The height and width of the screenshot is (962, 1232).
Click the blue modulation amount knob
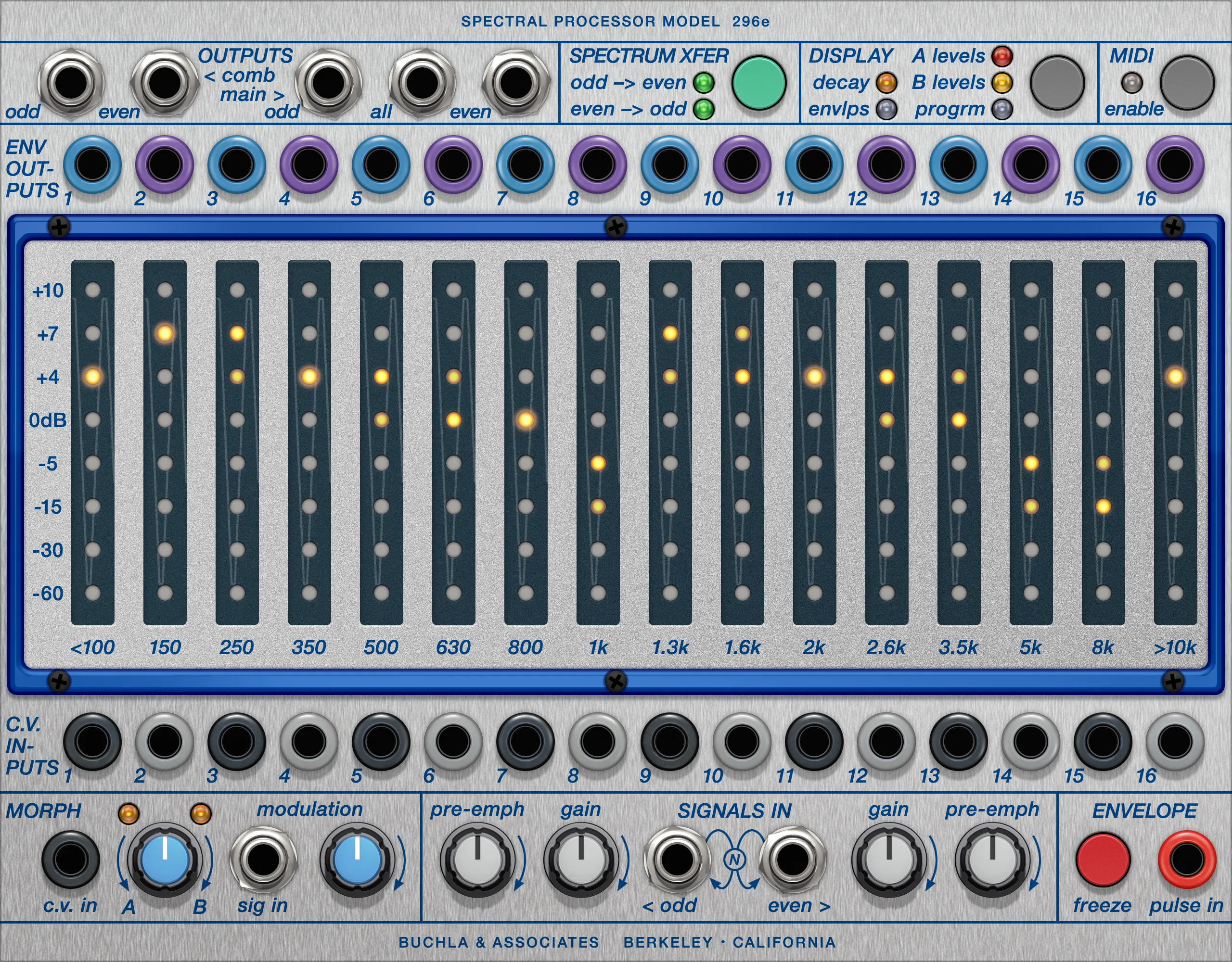pyautogui.click(x=357, y=860)
